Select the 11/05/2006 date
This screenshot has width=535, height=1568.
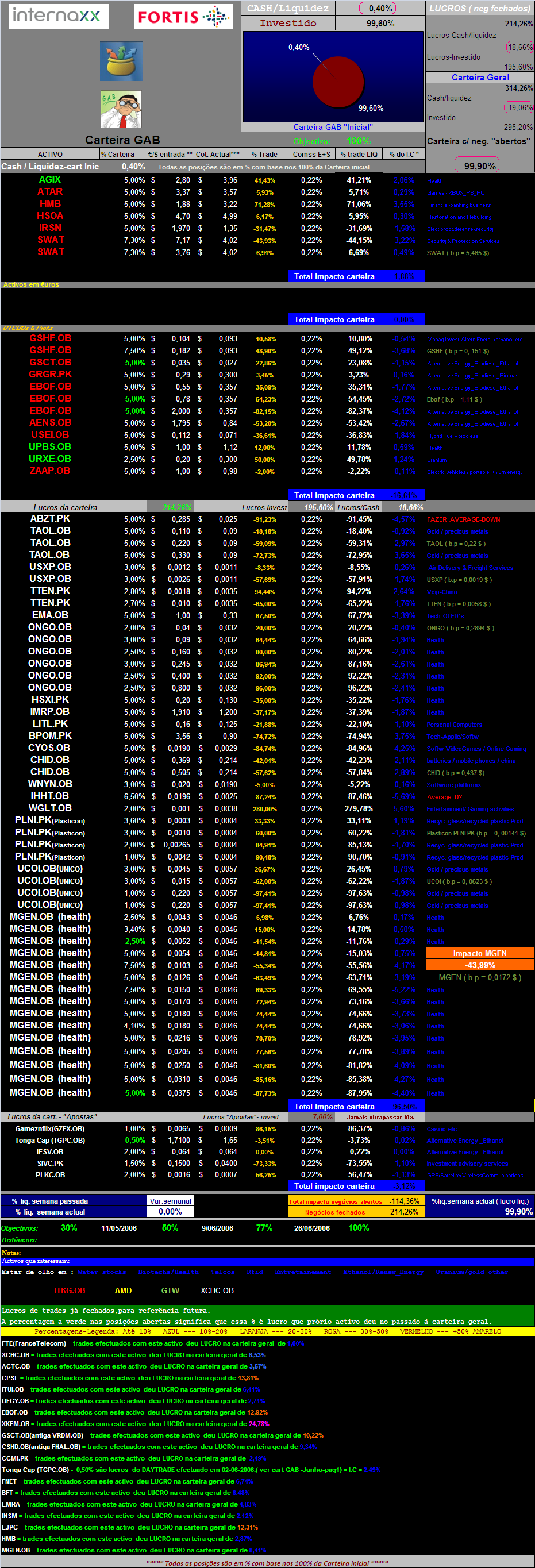(119, 1228)
